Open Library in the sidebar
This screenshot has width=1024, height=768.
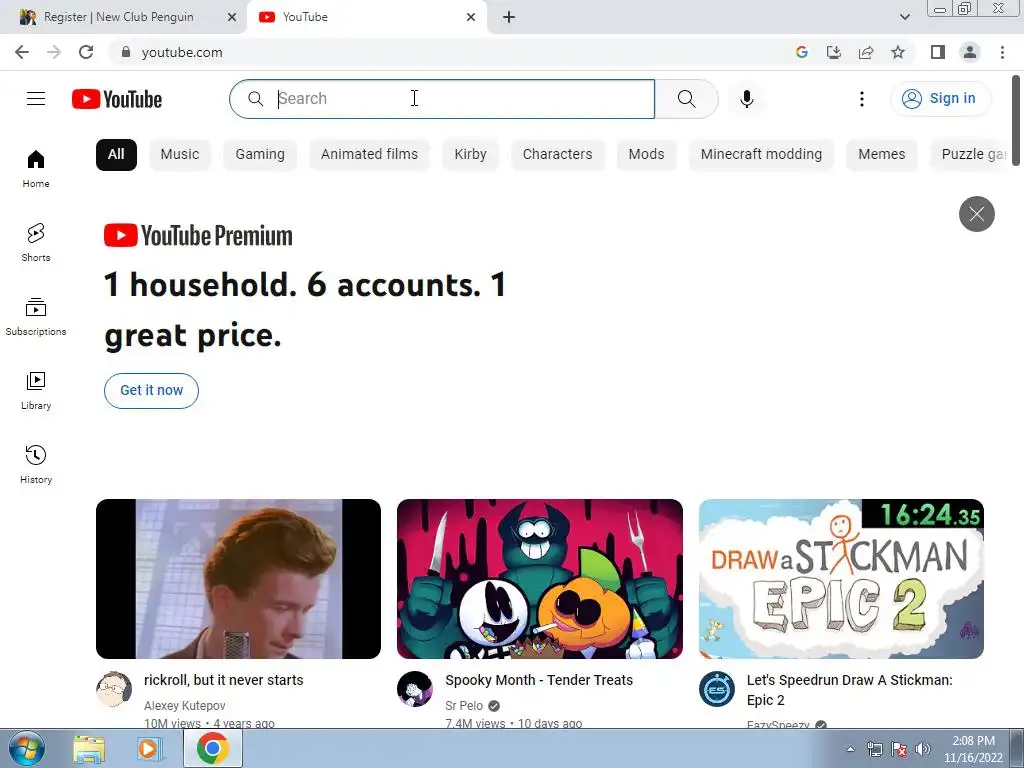pyautogui.click(x=36, y=391)
